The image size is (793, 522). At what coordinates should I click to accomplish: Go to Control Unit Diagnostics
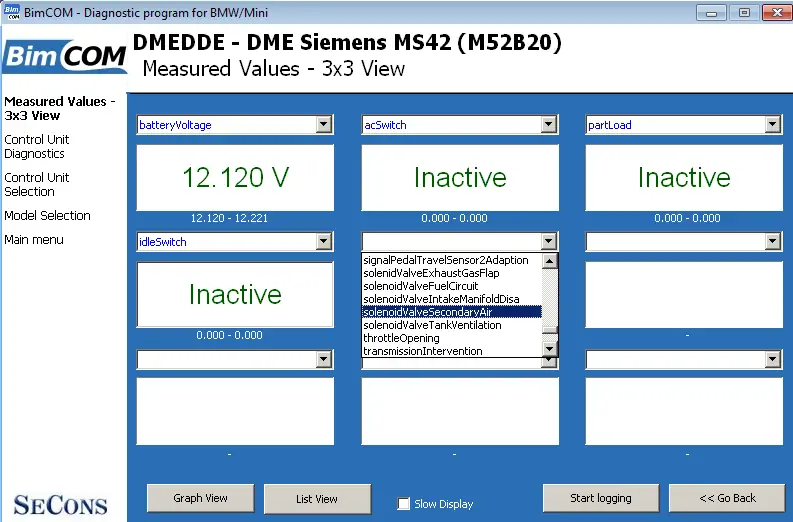click(36, 147)
